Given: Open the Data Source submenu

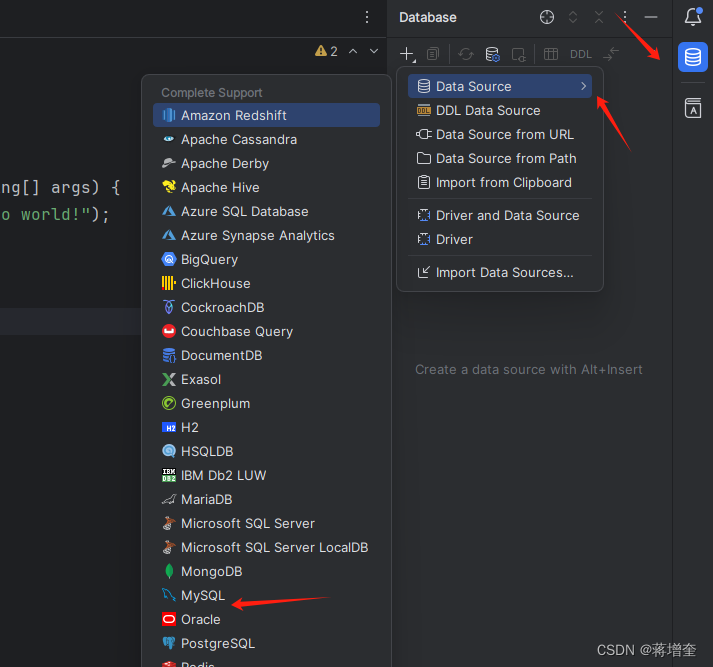Looking at the screenshot, I should tap(500, 86).
